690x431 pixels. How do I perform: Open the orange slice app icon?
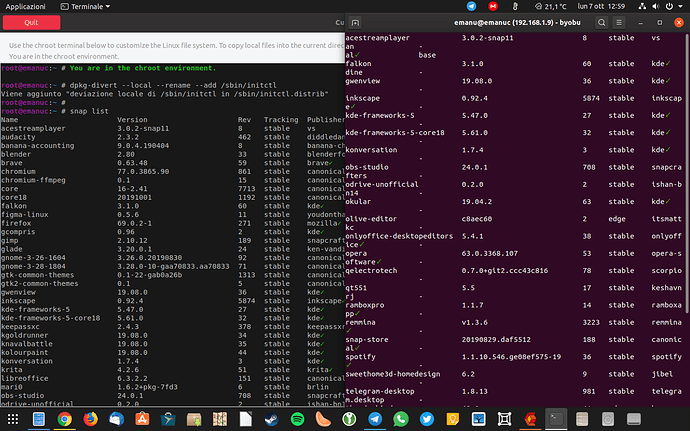323,419
